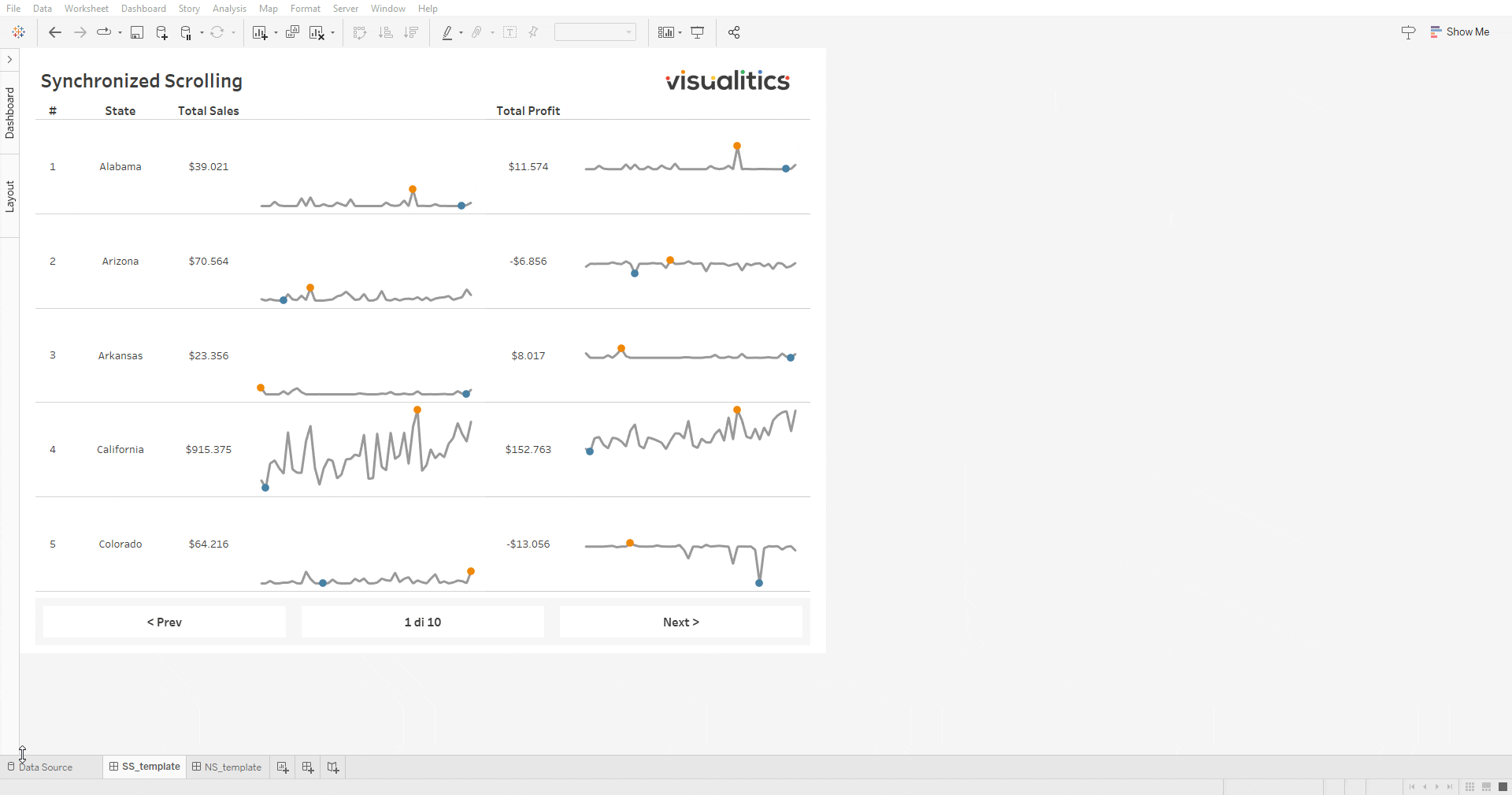Click the Swap Rows and Columns icon
This screenshot has width=1512, height=795.
360,32
